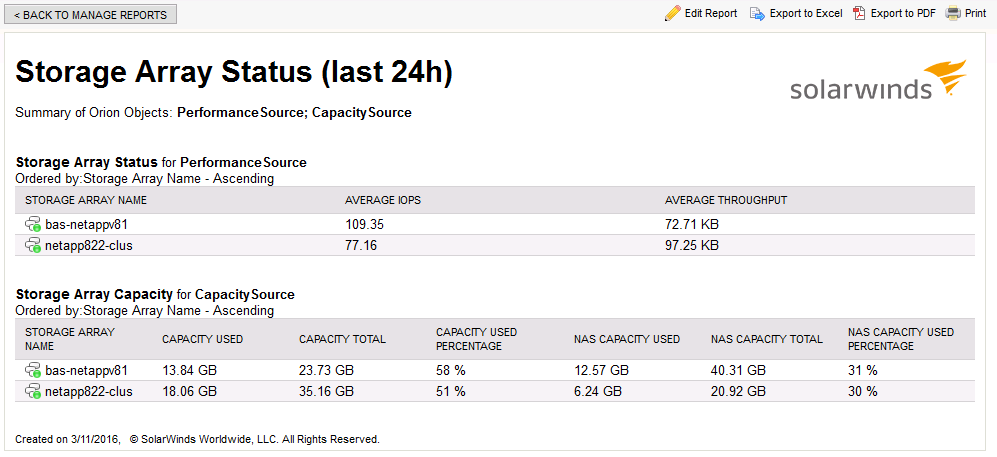Viewport: 997px width, 457px height.
Task: Click the Export to Excel icon
Action: 757,14
